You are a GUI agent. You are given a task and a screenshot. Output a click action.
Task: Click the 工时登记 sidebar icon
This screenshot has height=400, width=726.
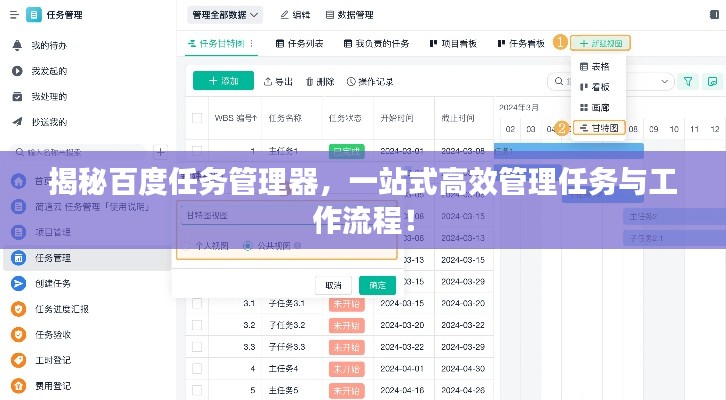(x=18, y=360)
